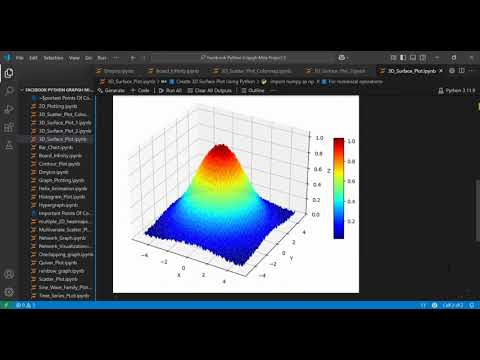Open the Copilot chat icon in title bar
Viewport: 480px width, 360px height.
(x=343, y=58)
